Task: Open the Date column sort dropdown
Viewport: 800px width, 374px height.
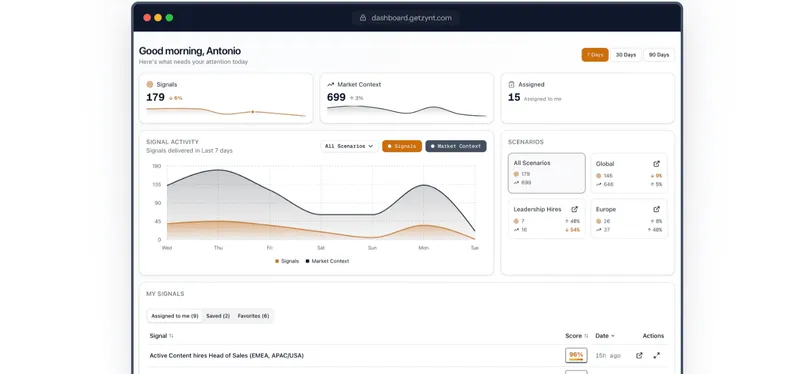Action: pyautogui.click(x=605, y=336)
